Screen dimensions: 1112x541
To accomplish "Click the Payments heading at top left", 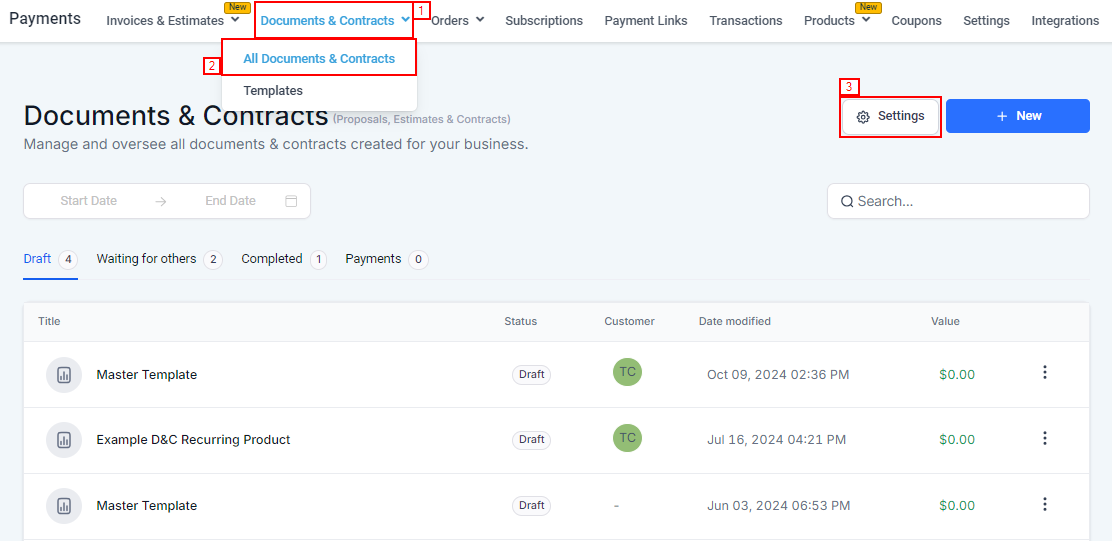I will (45, 19).
